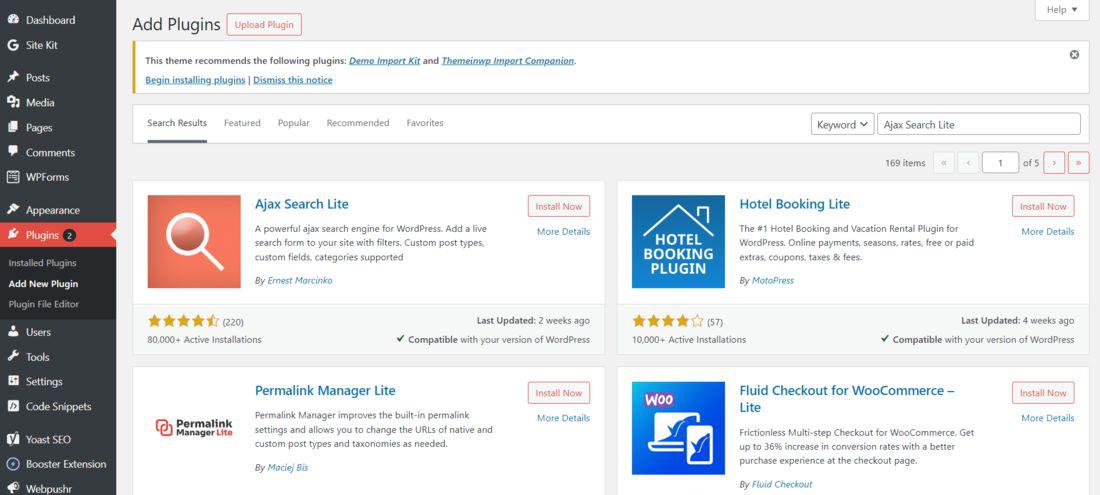
Task: Click the current page number field
Action: (1000, 163)
